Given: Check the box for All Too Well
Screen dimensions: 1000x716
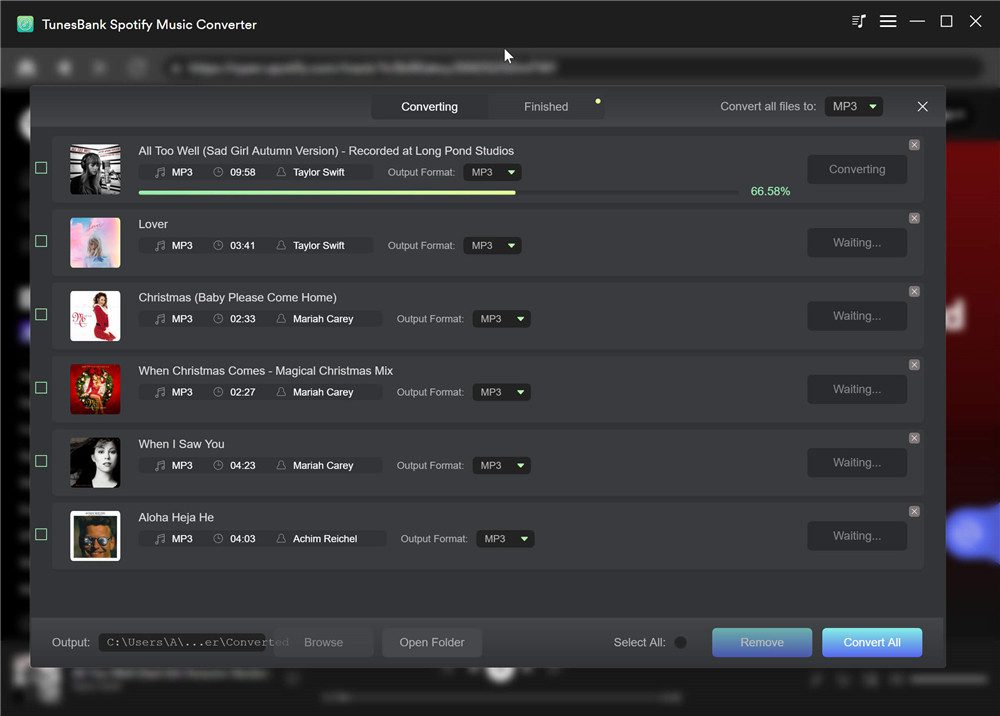Looking at the screenshot, I should (41, 168).
